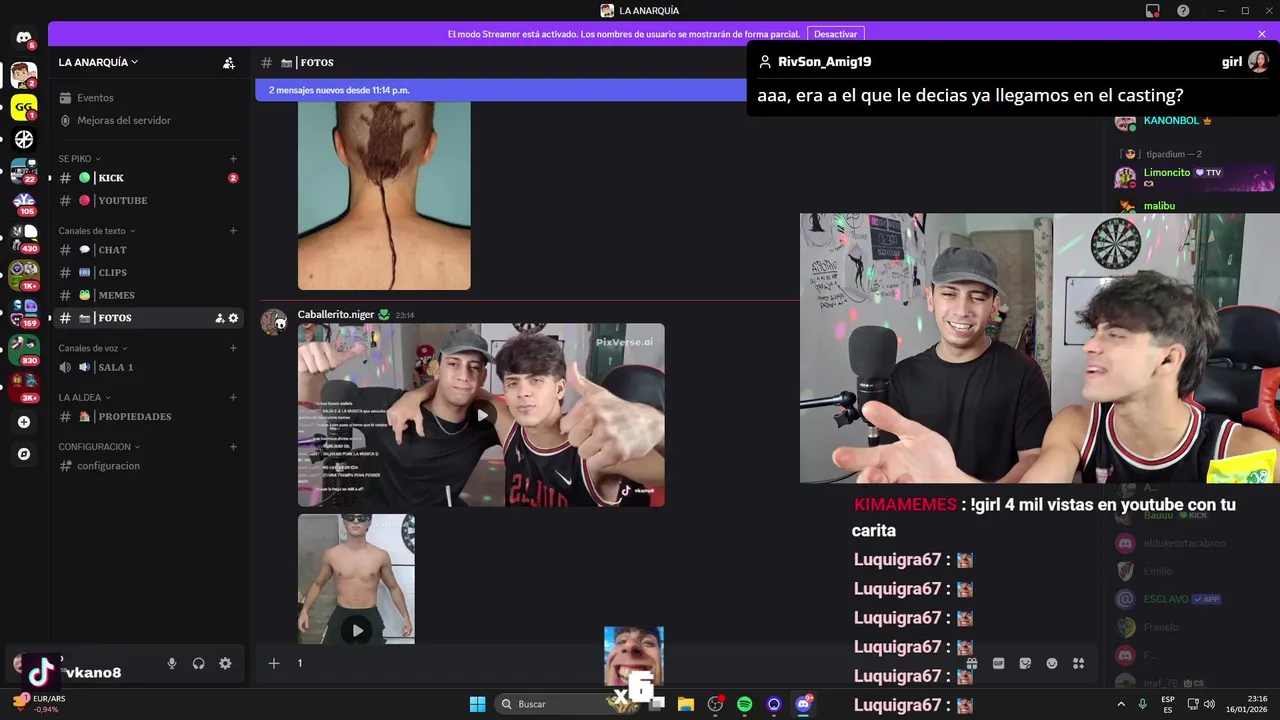Open the volume icon in the system tray
The height and width of the screenshot is (720, 1280).
coord(1208,704)
